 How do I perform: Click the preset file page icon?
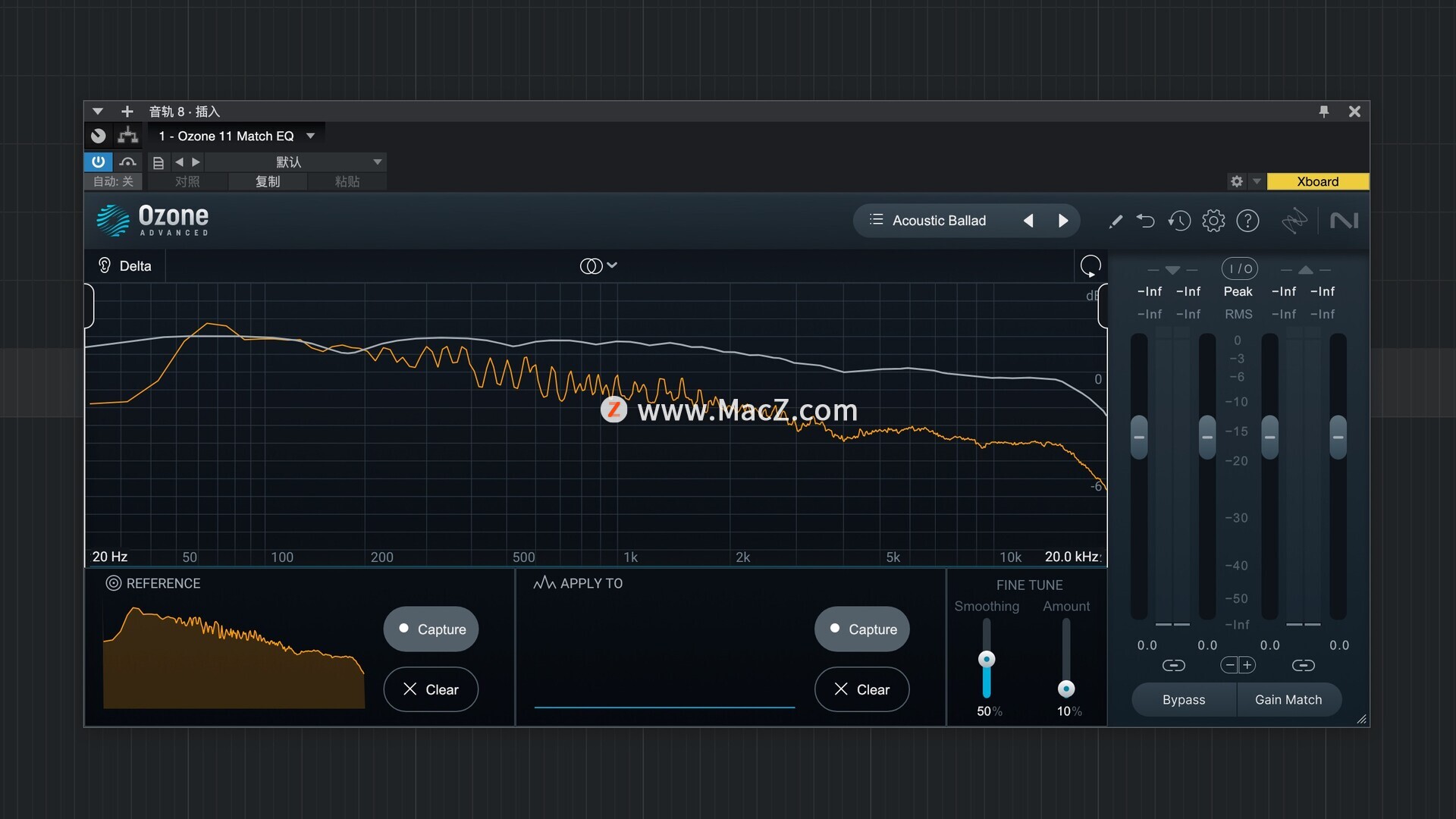[158, 162]
